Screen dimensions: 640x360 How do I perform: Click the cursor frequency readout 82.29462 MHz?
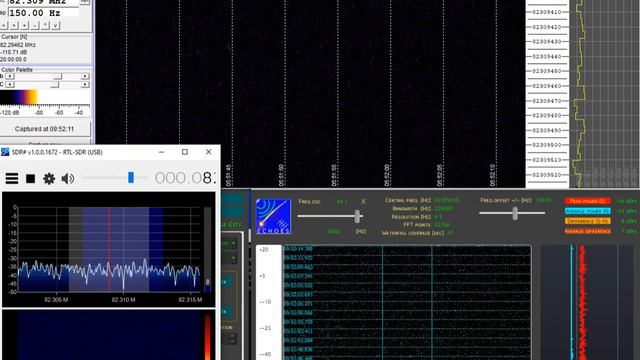(18, 45)
